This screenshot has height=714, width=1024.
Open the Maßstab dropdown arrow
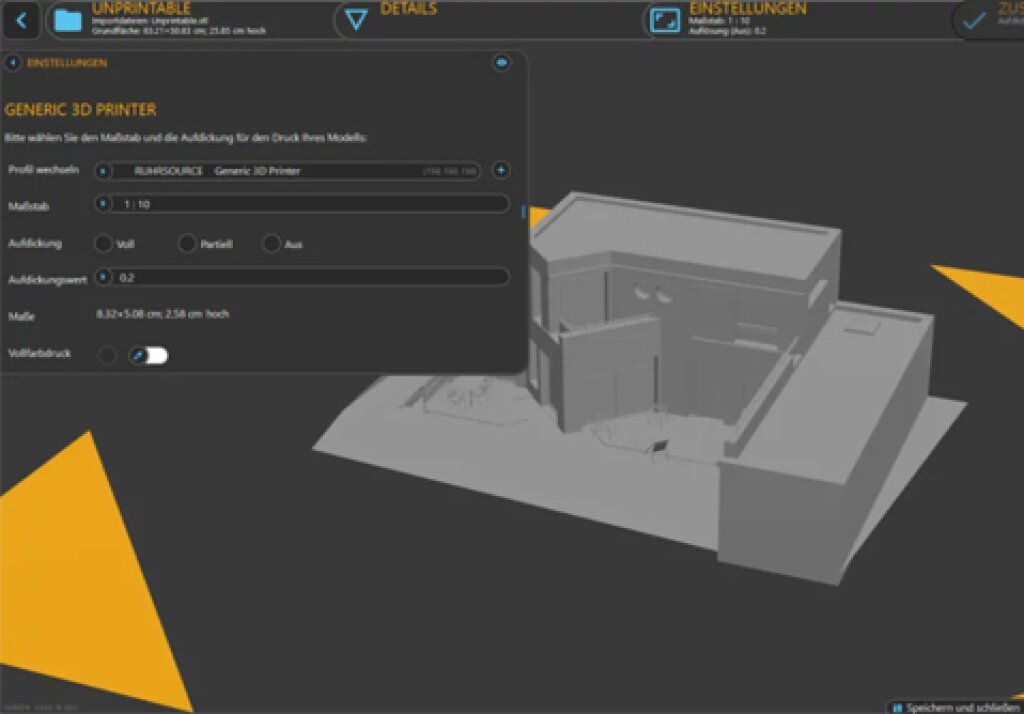pyautogui.click(x=103, y=204)
